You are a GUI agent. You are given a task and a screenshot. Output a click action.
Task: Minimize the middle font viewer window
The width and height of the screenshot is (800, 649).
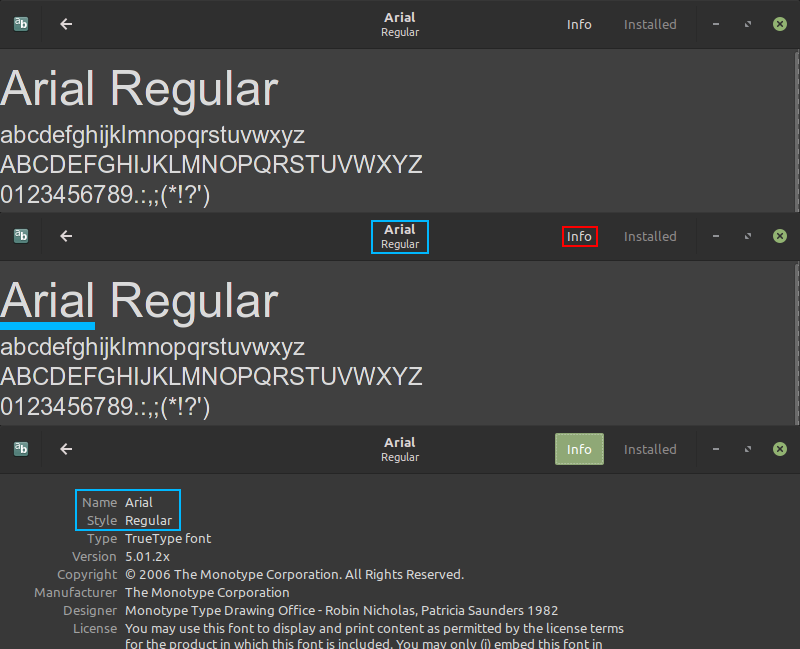tap(716, 236)
